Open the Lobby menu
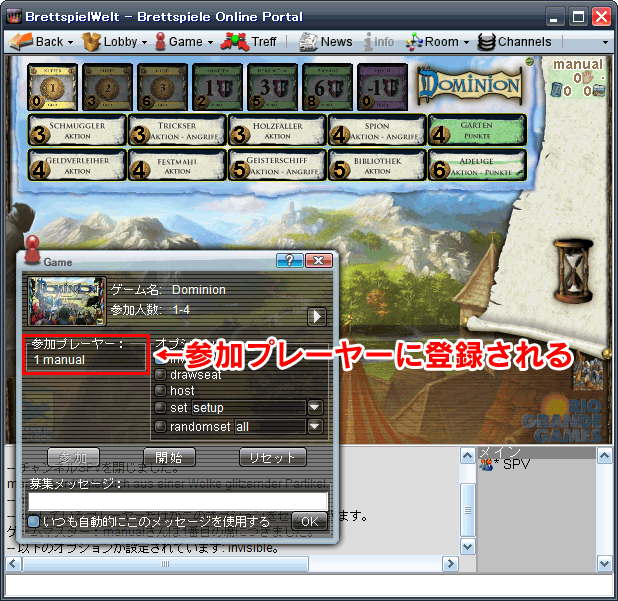The image size is (618, 601). 114,41
